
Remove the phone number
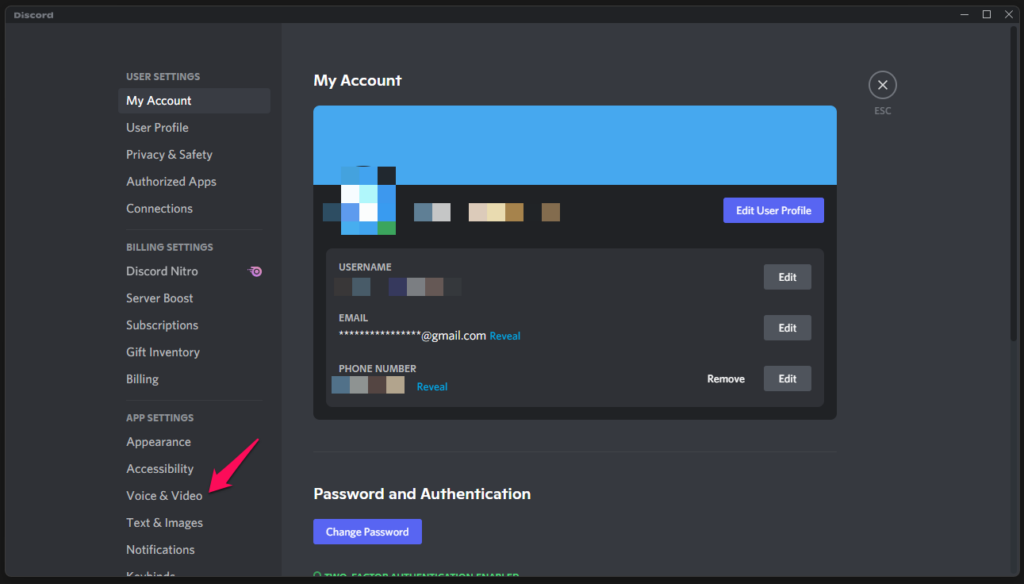[725, 379]
